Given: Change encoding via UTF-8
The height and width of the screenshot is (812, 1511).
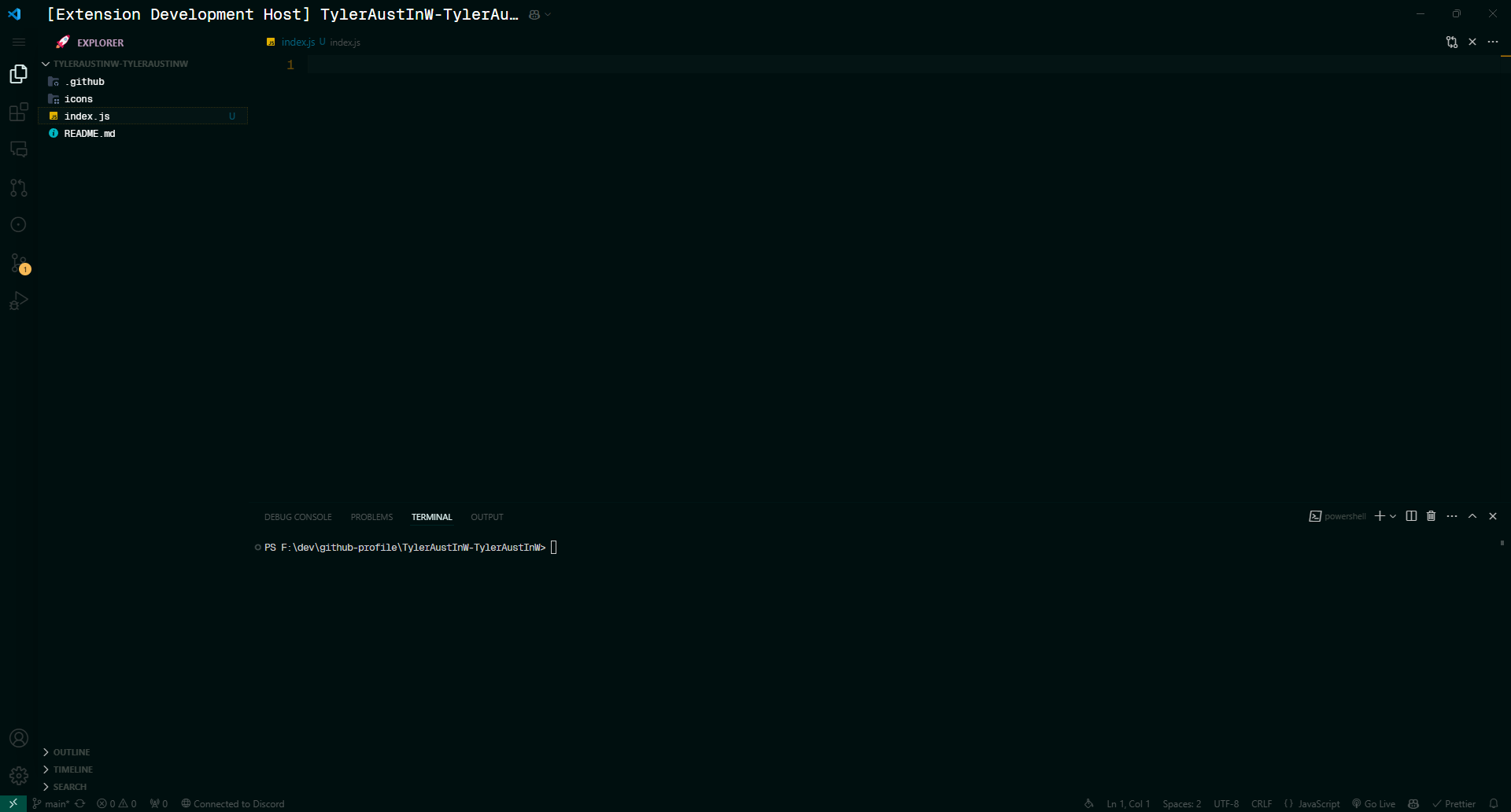Looking at the screenshot, I should (1226, 803).
